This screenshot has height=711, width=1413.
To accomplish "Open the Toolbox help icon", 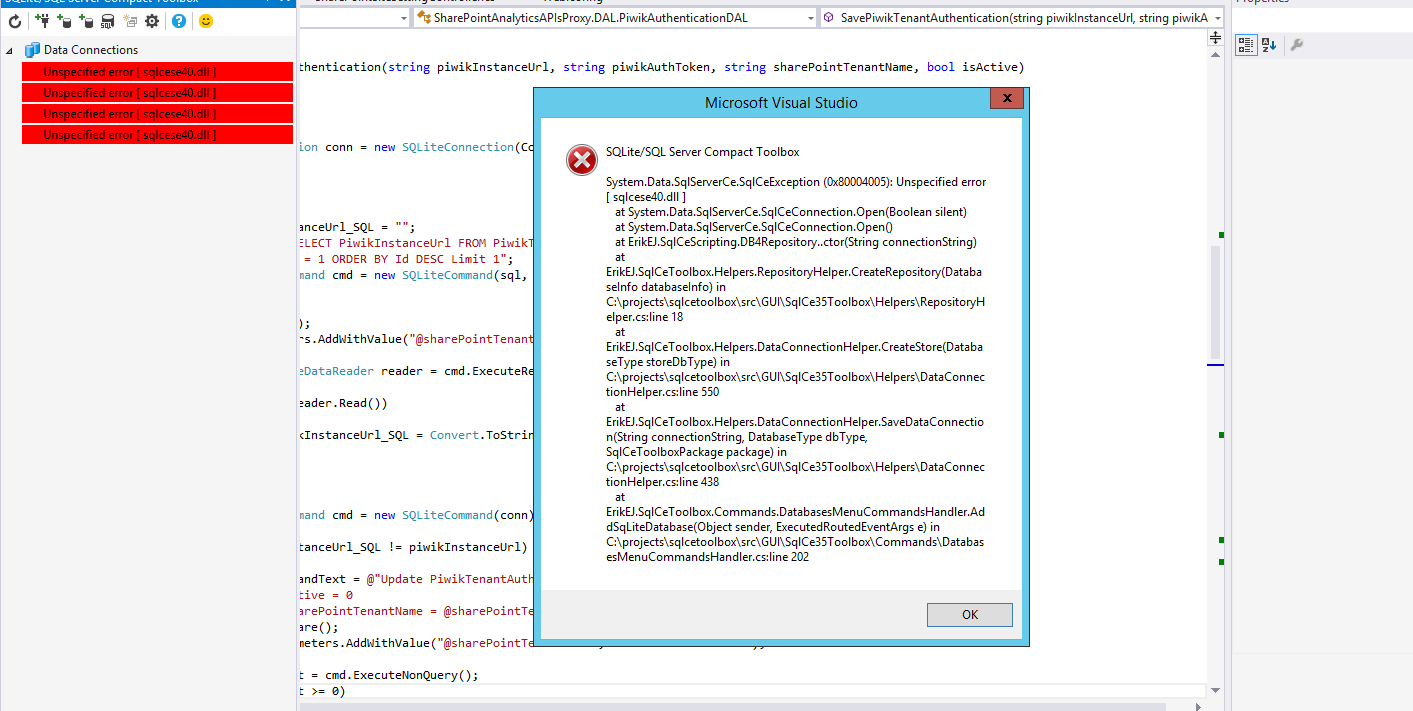I will [179, 22].
